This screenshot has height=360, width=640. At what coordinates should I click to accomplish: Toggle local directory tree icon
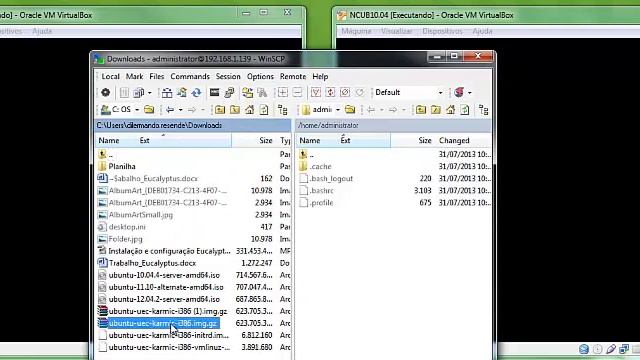(282, 109)
